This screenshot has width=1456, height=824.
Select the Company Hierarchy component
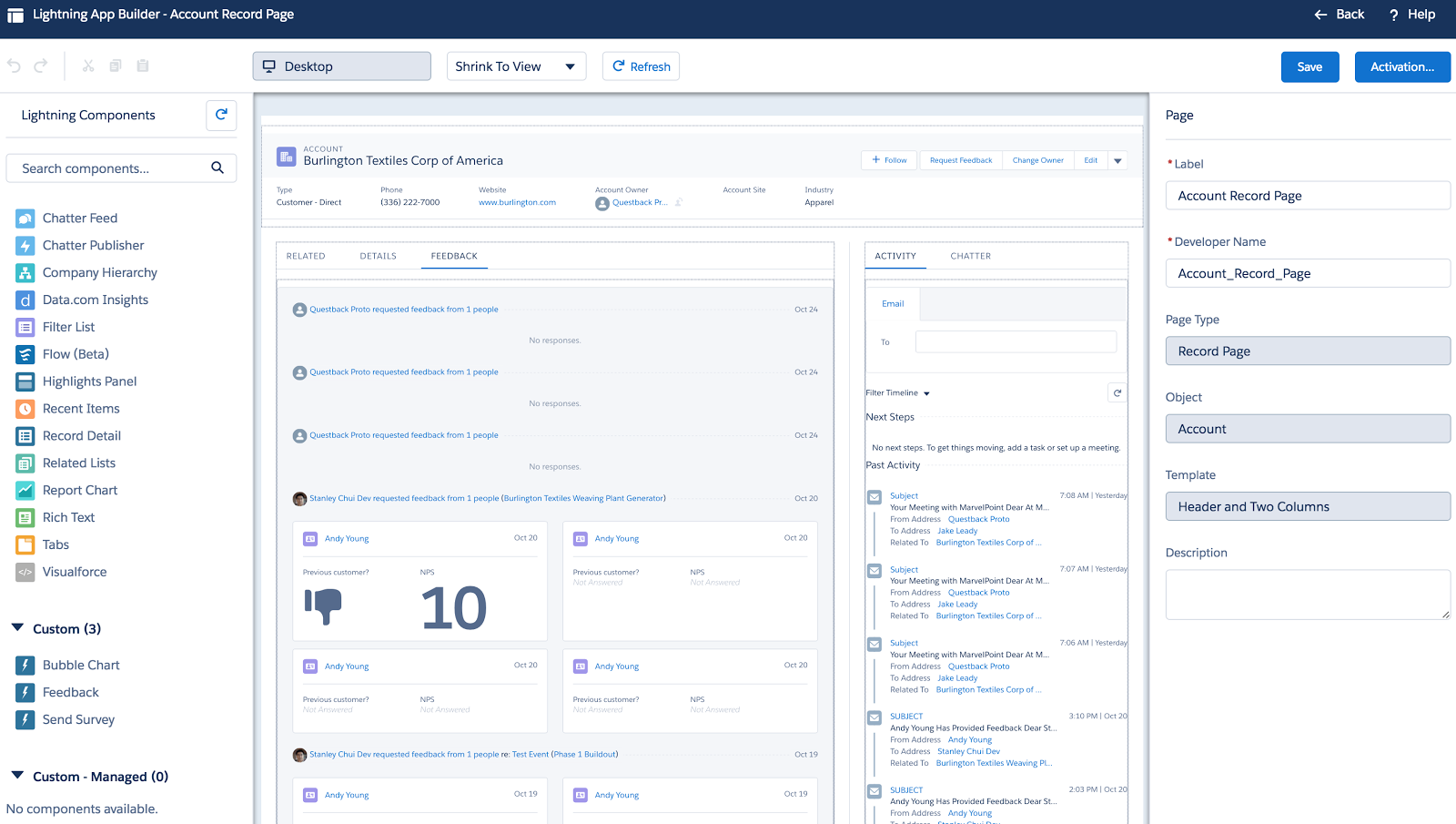[100, 272]
